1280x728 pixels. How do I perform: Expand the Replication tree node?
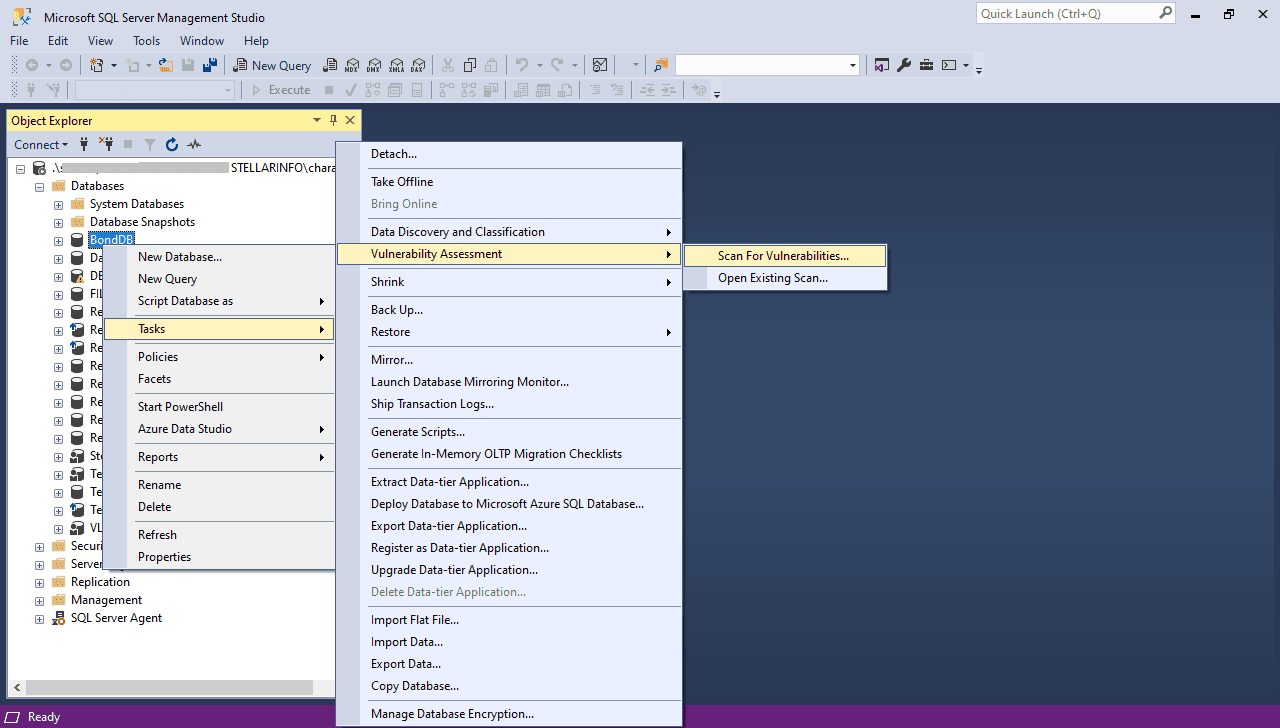coord(40,582)
